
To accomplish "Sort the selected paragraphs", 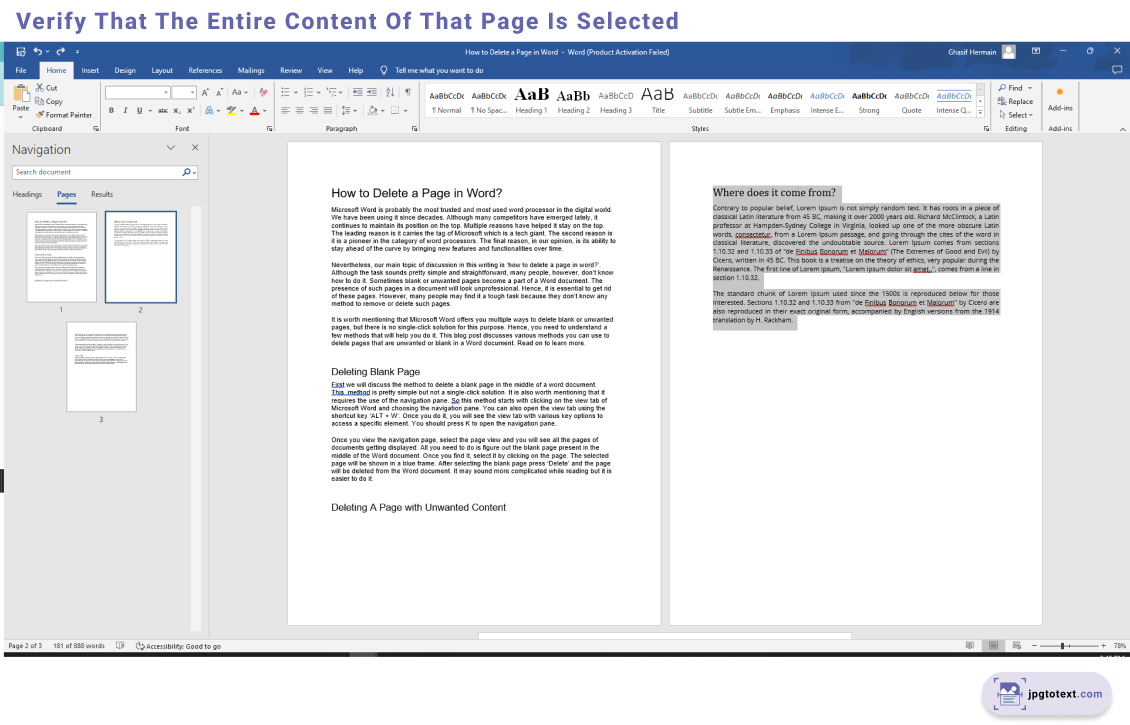I will point(390,92).
